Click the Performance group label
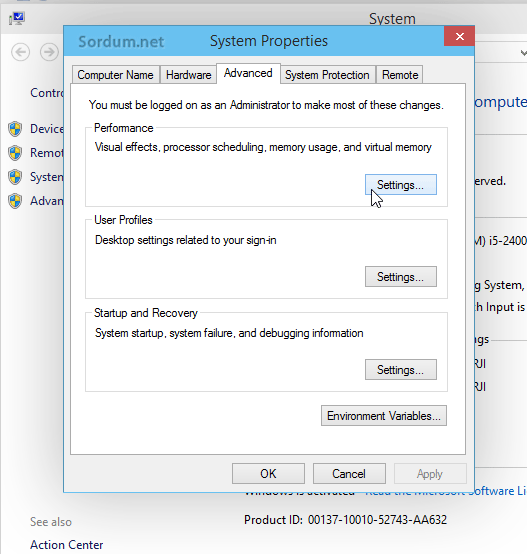527x554 pixels. tap(124, 128)
